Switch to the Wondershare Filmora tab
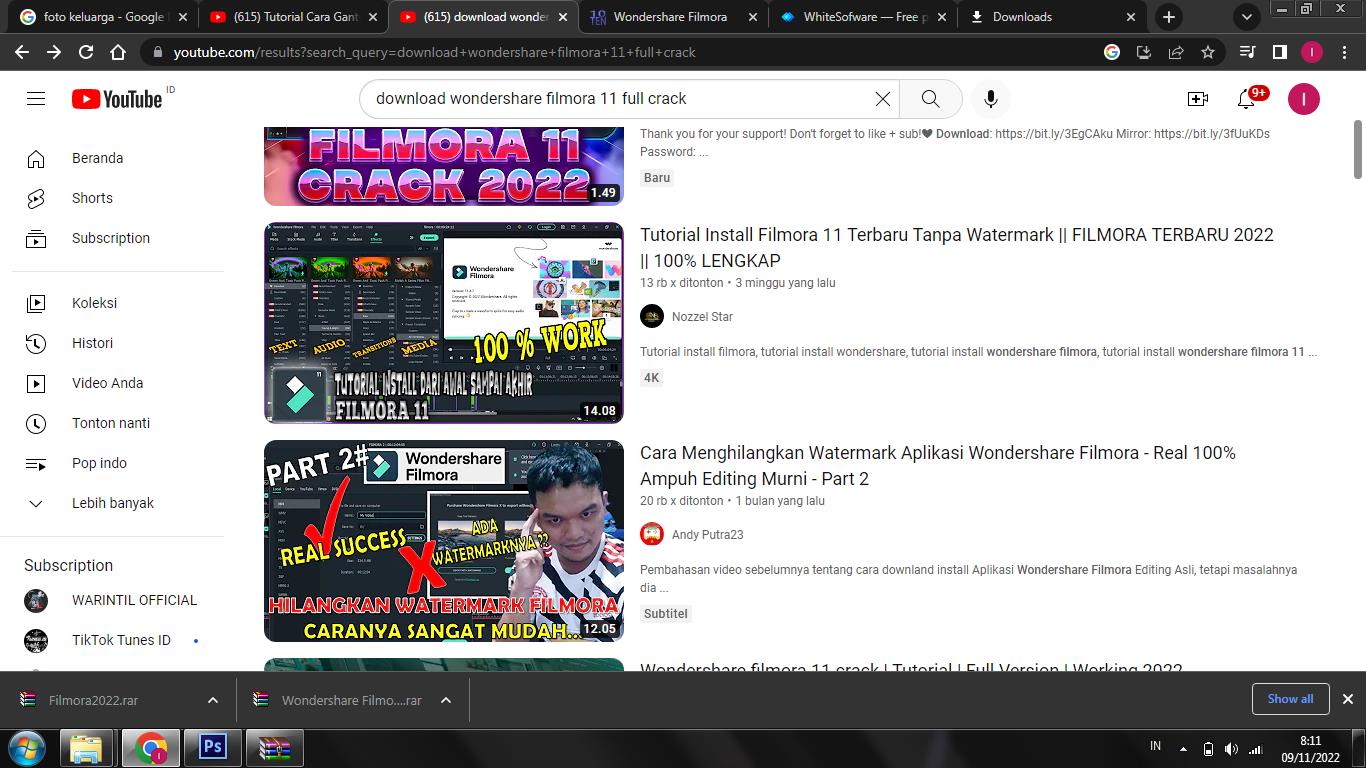1366x768 pixels. tap(670, 17)
